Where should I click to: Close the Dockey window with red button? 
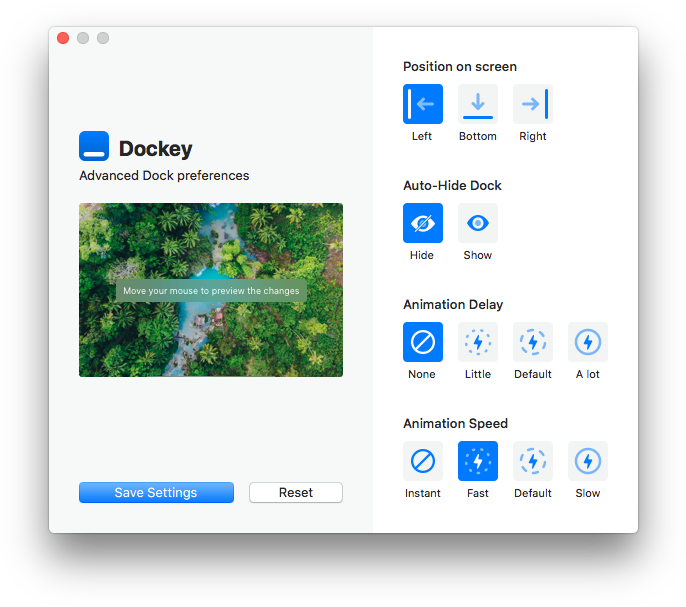point(63,38)
